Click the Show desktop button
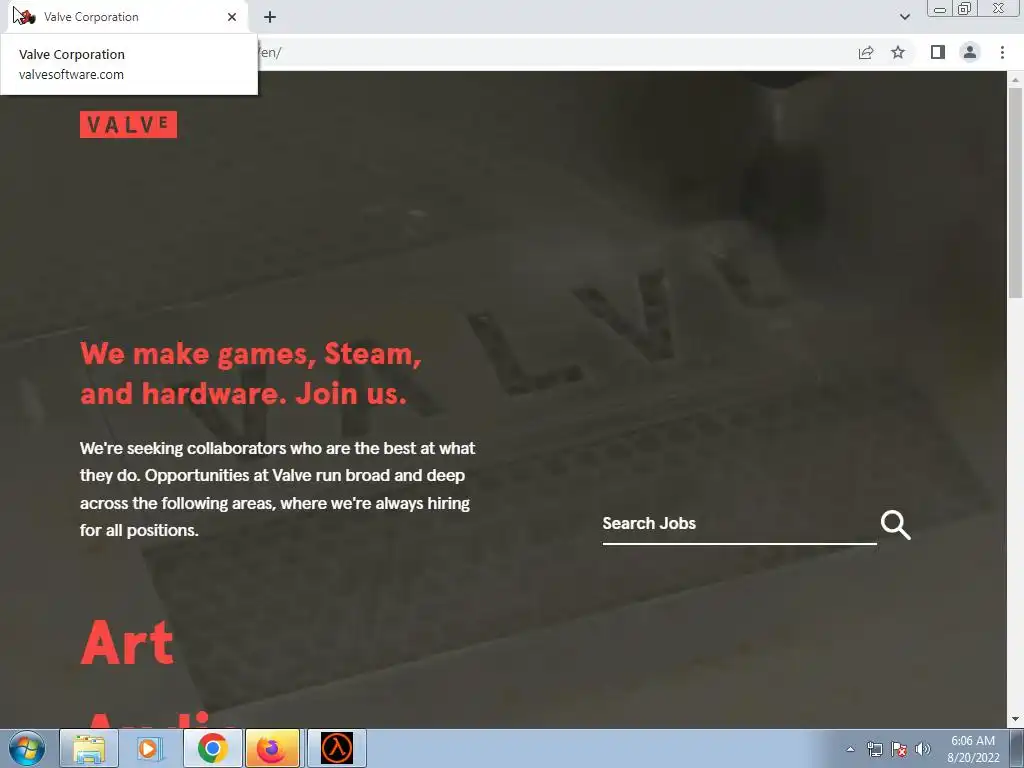The image size is (1024, 768). [x=1017, y=748]
